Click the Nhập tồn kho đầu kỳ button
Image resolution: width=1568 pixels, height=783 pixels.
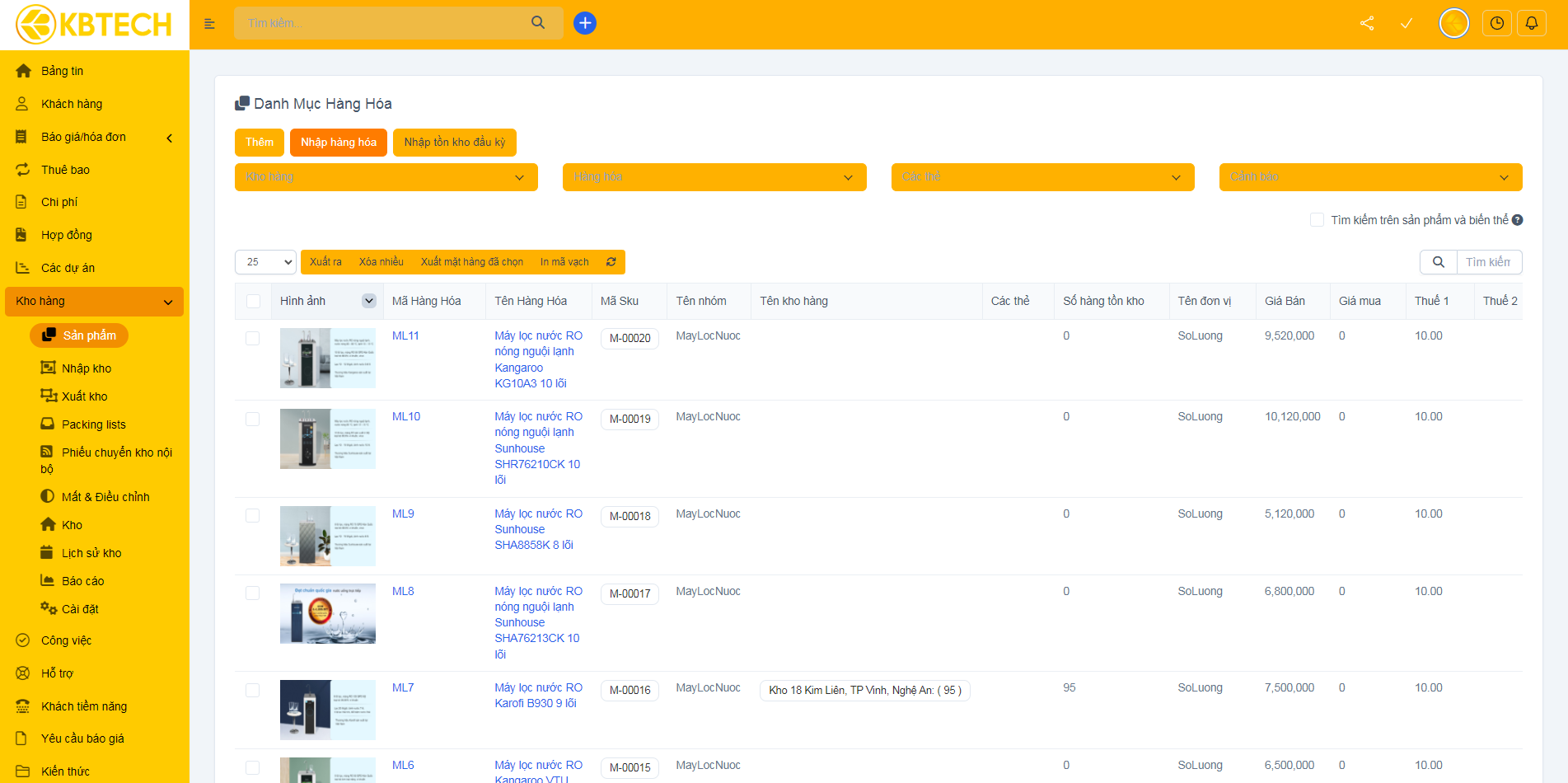[x=454, y=143]
